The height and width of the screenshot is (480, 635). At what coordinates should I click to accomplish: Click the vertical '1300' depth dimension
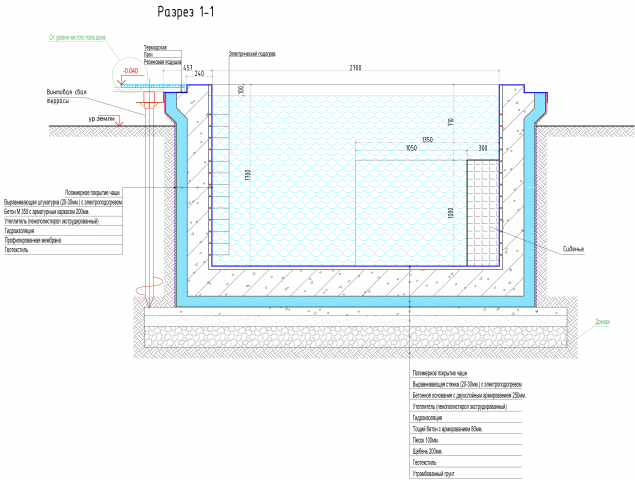click(x=248, y=175)
